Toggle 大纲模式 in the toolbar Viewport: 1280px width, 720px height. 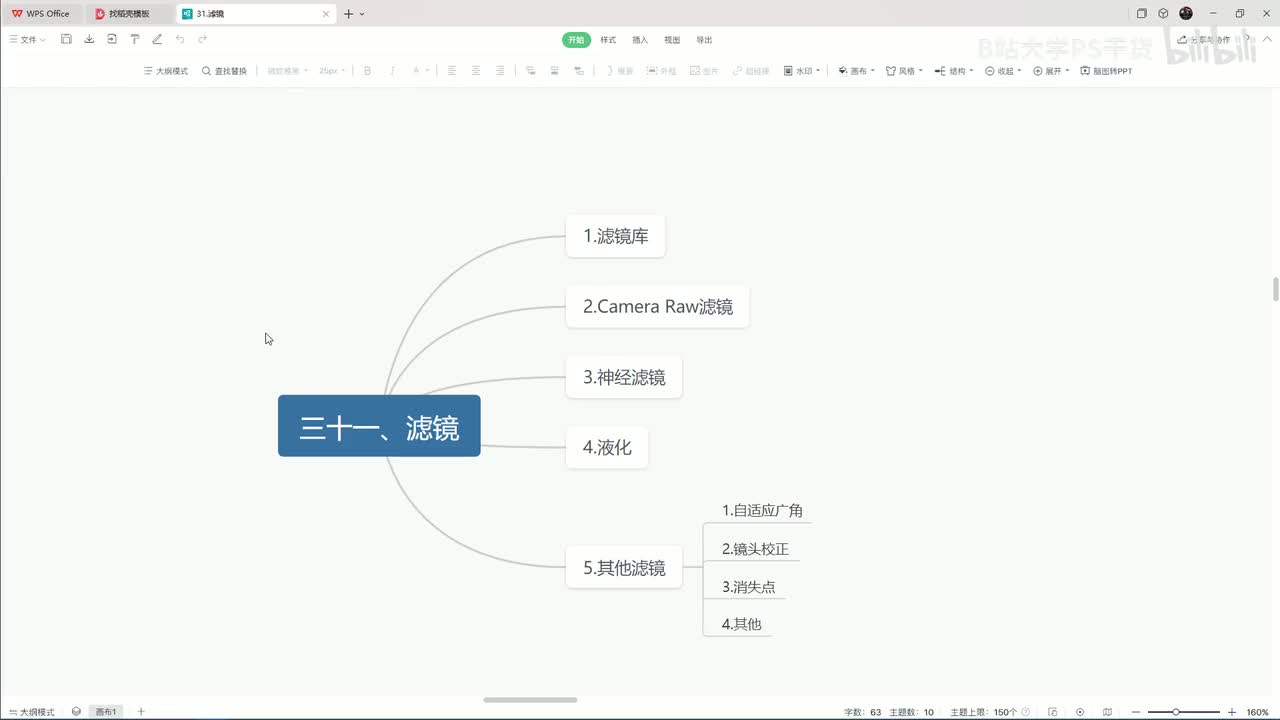(166, 71)
